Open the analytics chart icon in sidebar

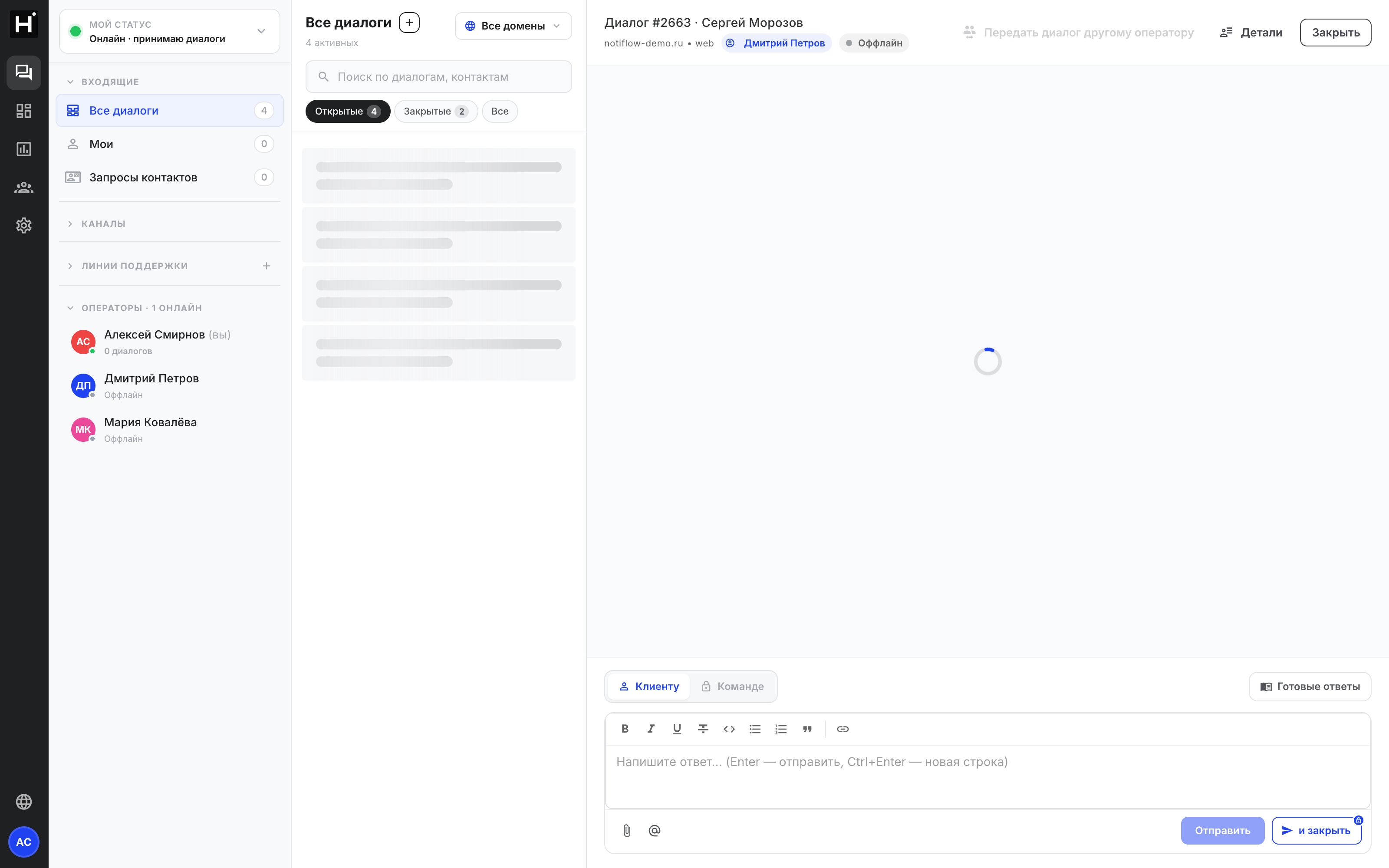tap(23, 149)
